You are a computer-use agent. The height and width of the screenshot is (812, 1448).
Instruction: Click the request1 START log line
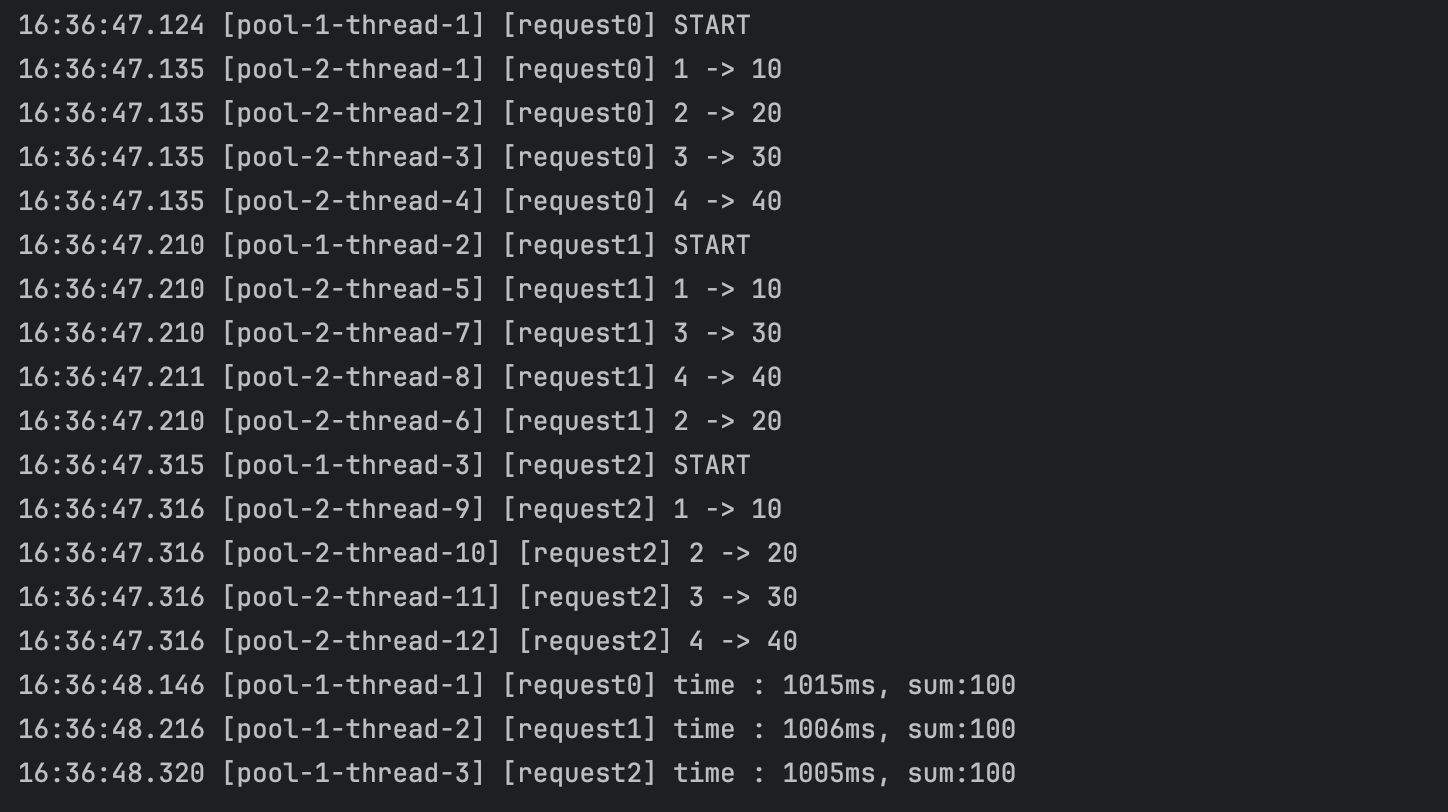(x=384, y=245)
